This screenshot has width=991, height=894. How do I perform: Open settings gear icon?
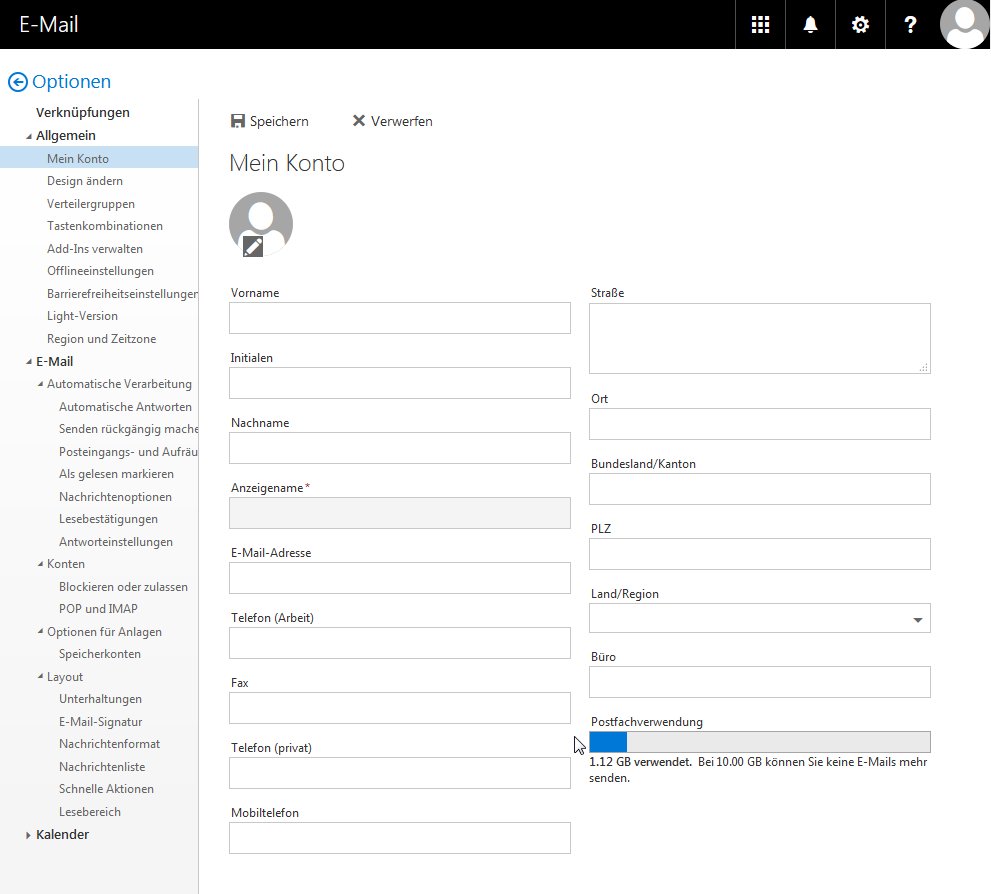pyautogui.click(x=860, y=25)
